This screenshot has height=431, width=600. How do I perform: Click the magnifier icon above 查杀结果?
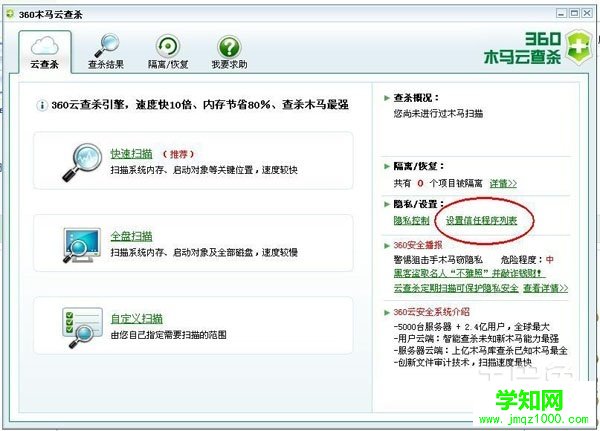(107, 45)
